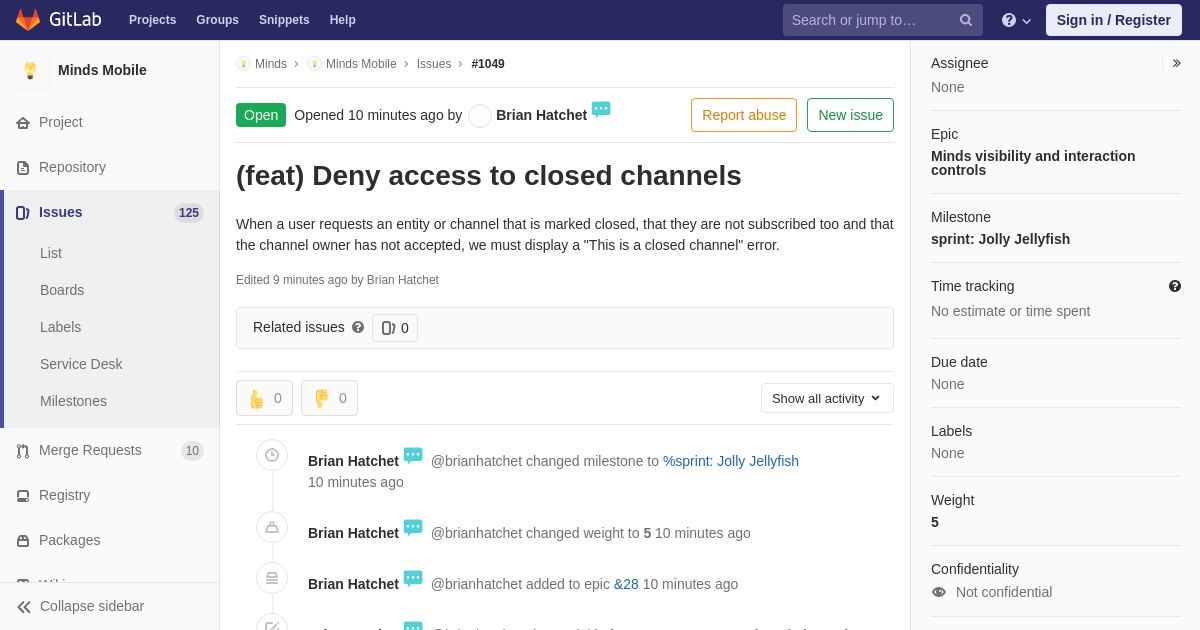Click the New issue button

(x=850, y=115)
